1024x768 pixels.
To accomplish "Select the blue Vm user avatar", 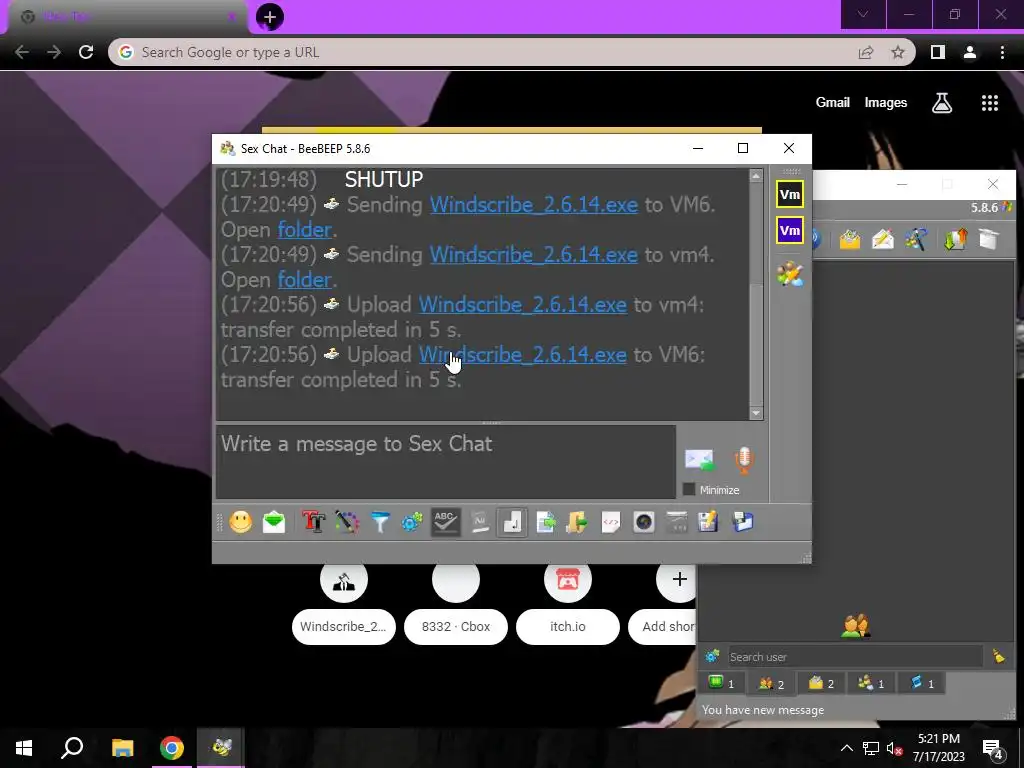I will [790, 230].
